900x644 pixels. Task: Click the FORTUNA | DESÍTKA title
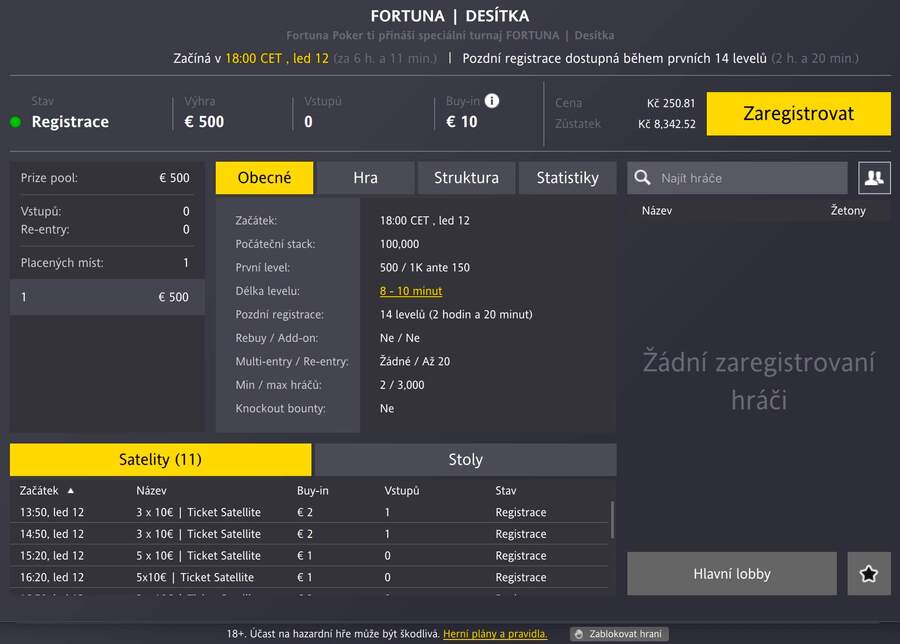tap(450, 16)
